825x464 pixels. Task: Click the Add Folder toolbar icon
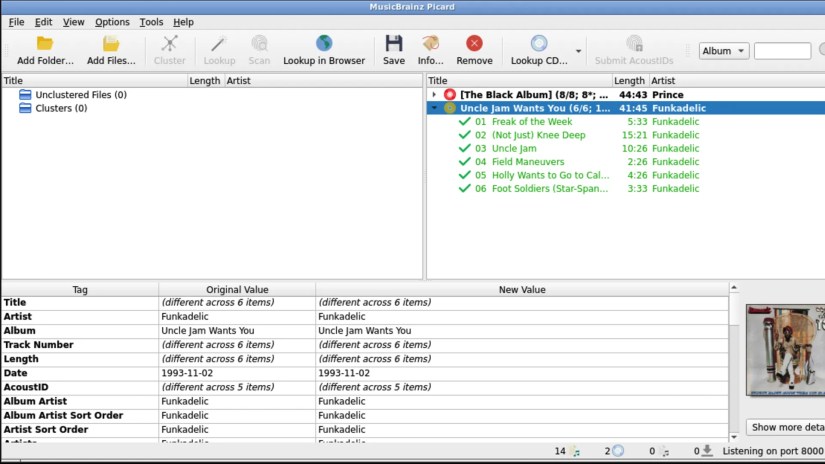[45, 44]
